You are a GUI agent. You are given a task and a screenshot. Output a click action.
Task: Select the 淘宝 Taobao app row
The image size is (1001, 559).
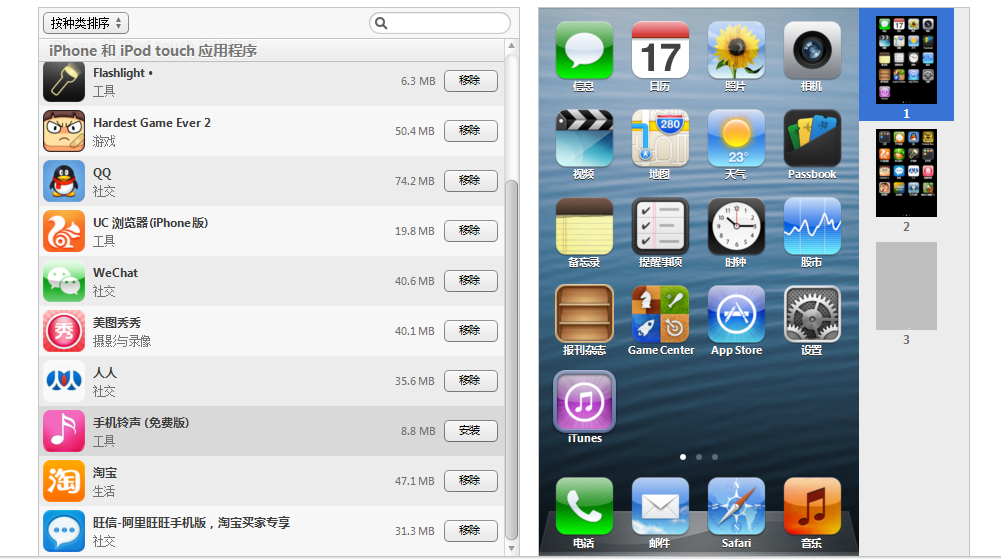250,481
